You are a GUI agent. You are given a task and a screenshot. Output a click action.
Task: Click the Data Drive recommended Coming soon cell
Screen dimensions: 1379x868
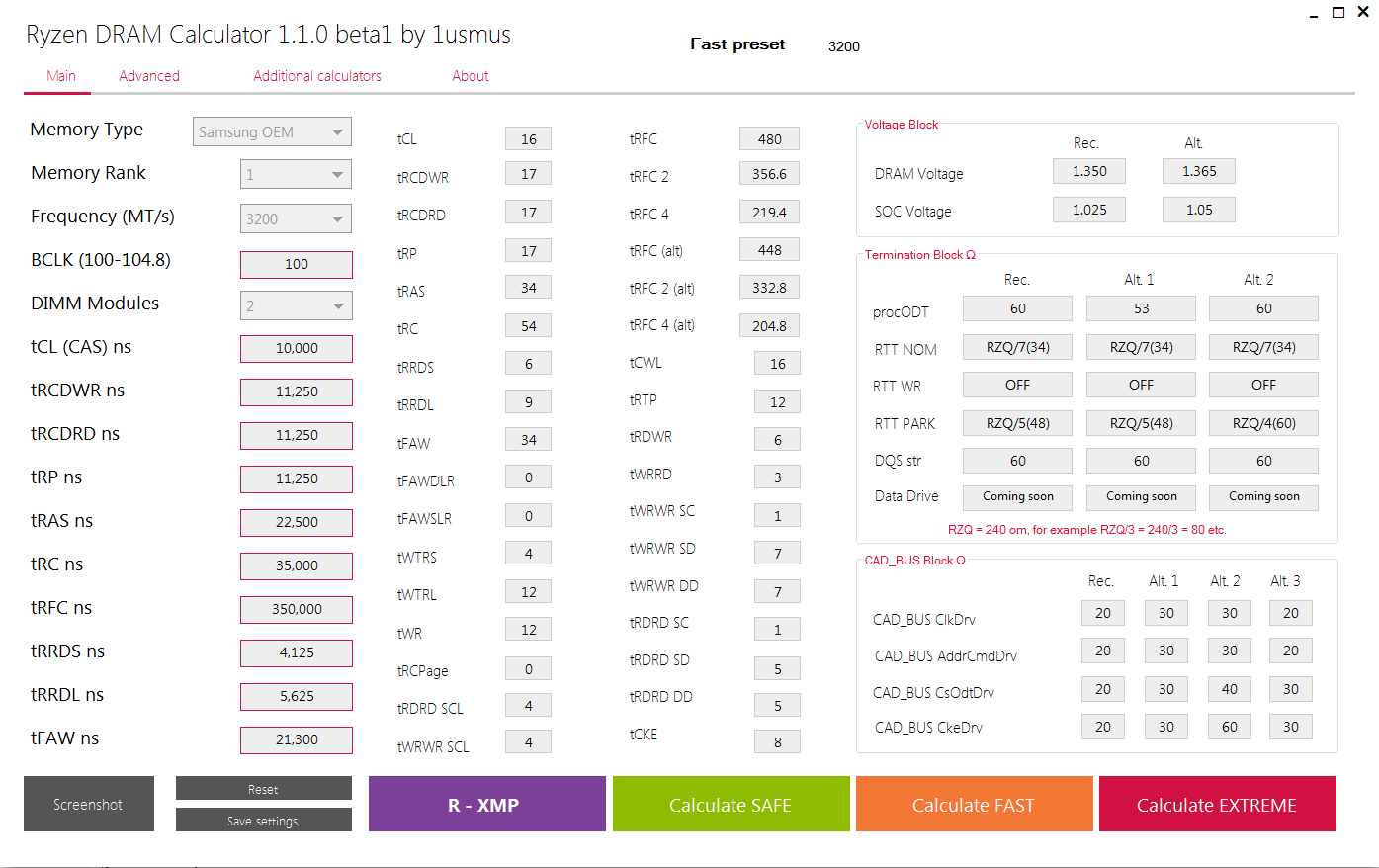(x=1018, y=497)
